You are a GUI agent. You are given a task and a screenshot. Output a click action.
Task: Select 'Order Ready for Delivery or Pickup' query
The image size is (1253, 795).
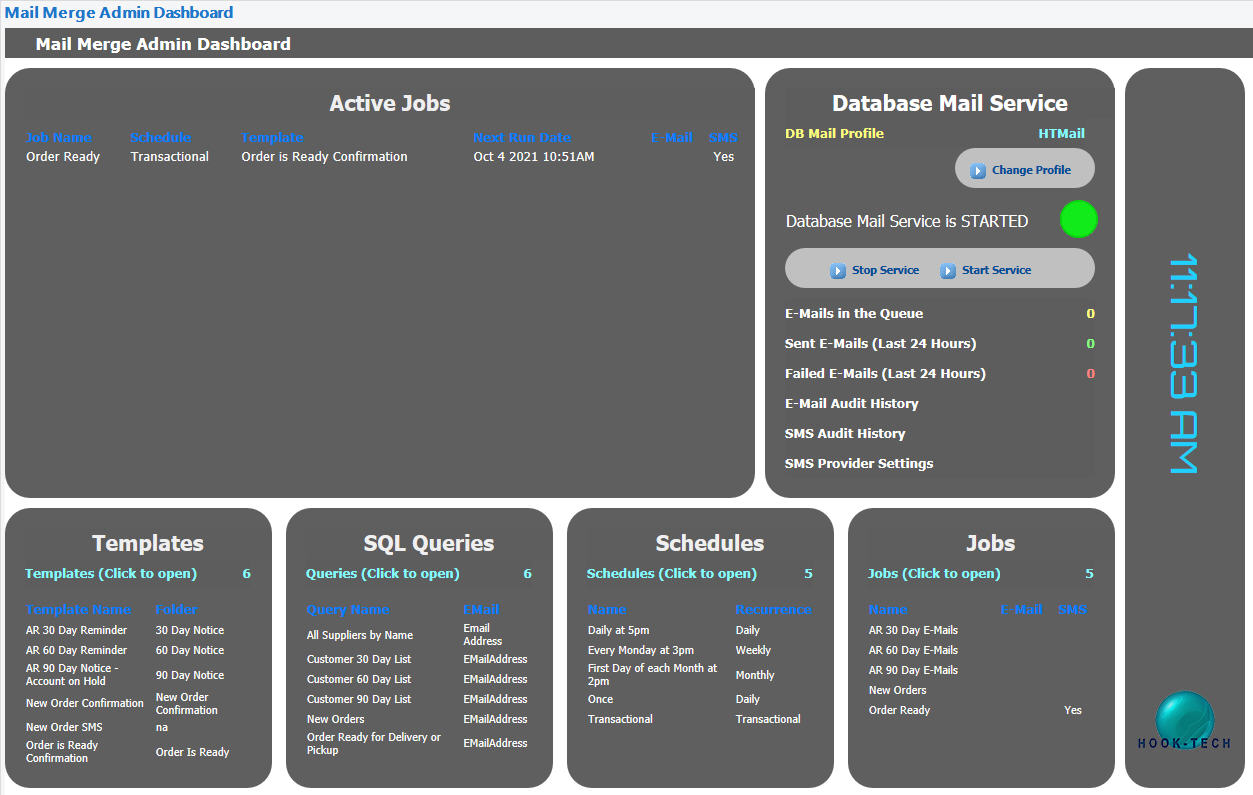pyautogui.click(x=374, y=744)
